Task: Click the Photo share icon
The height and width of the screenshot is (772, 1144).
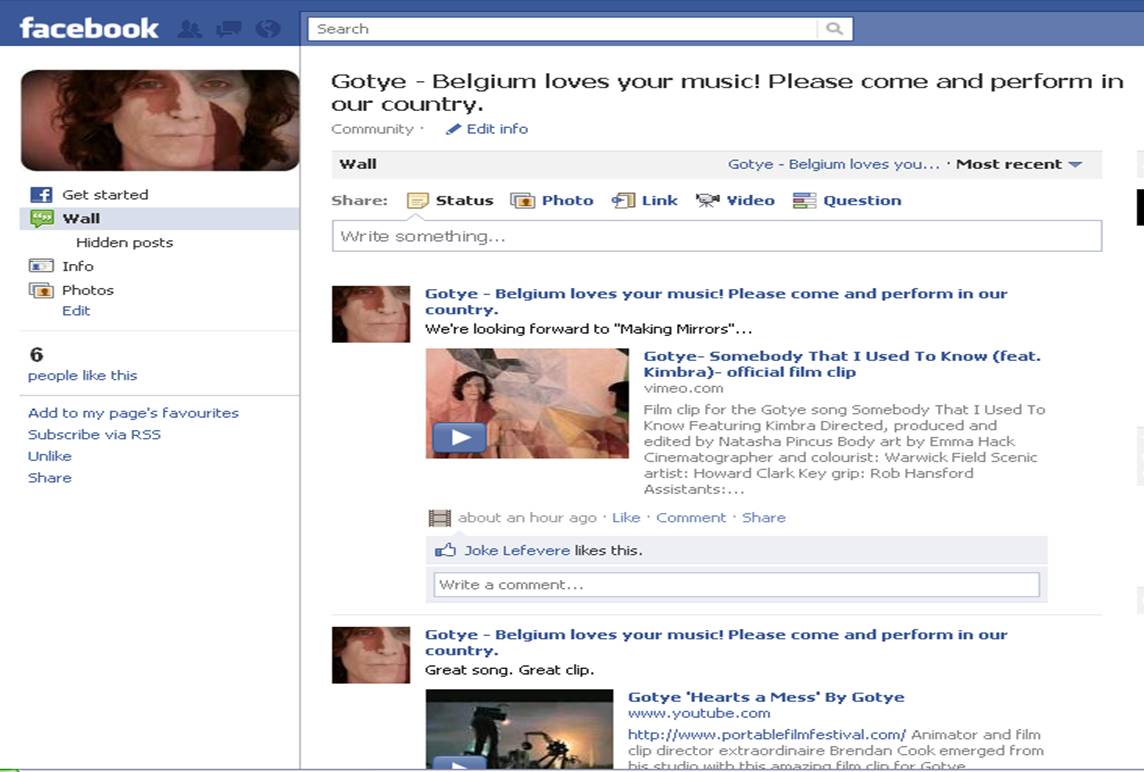Action: click(x=522, y=201)
